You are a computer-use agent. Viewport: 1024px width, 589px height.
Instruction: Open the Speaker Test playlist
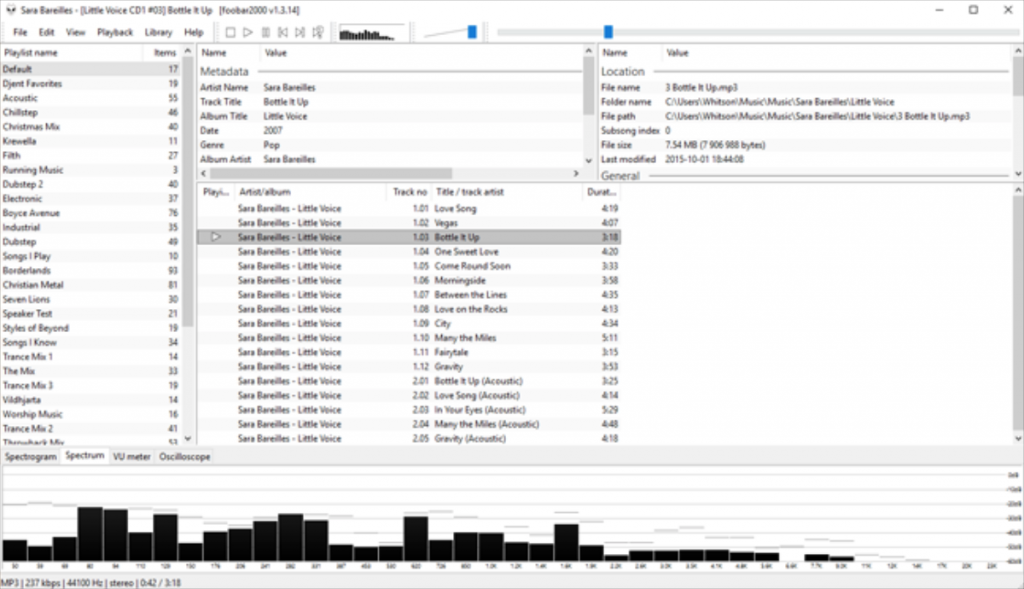(x=91, y=313)
